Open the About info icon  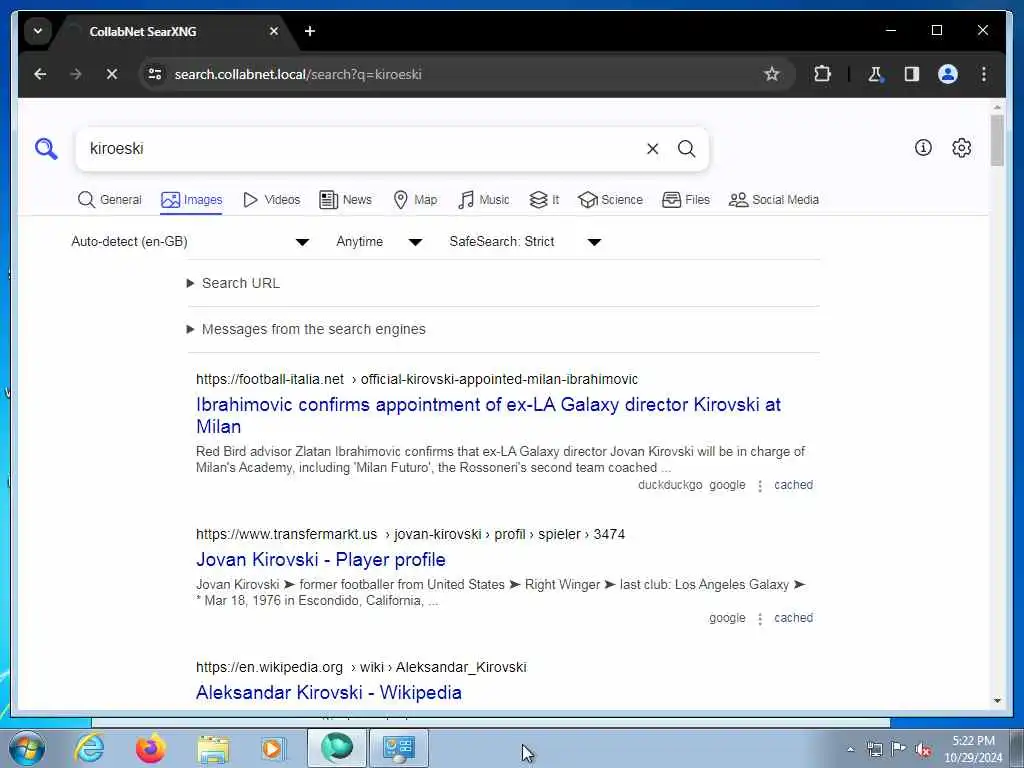click(x=923, y=148)
